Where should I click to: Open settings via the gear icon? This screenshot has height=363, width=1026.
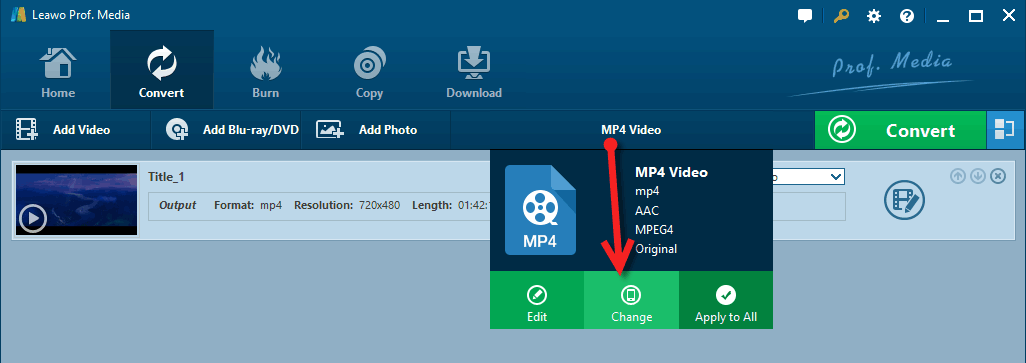[874, 16]
